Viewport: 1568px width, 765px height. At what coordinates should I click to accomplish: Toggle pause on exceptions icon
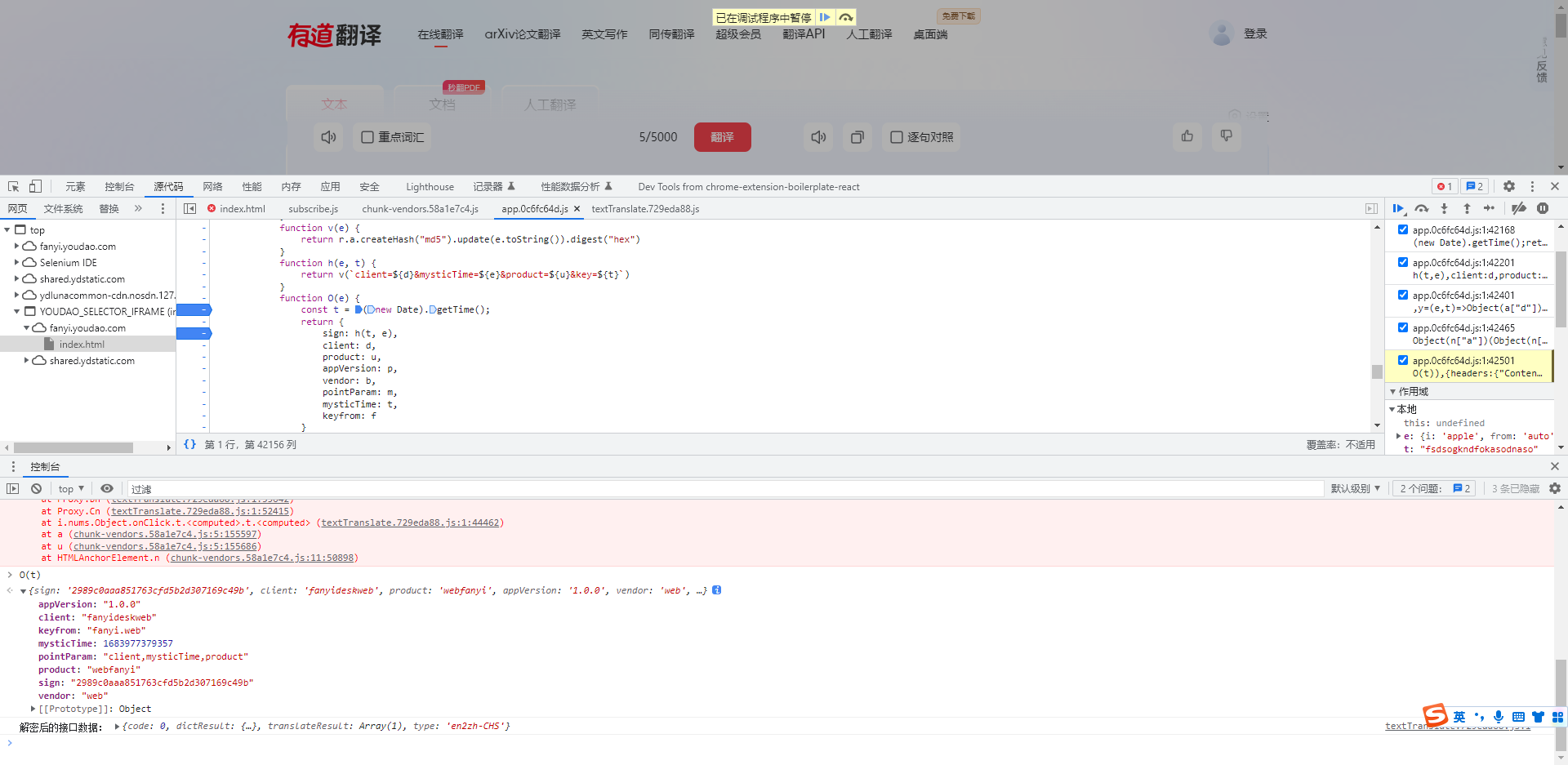point(1543,208)
